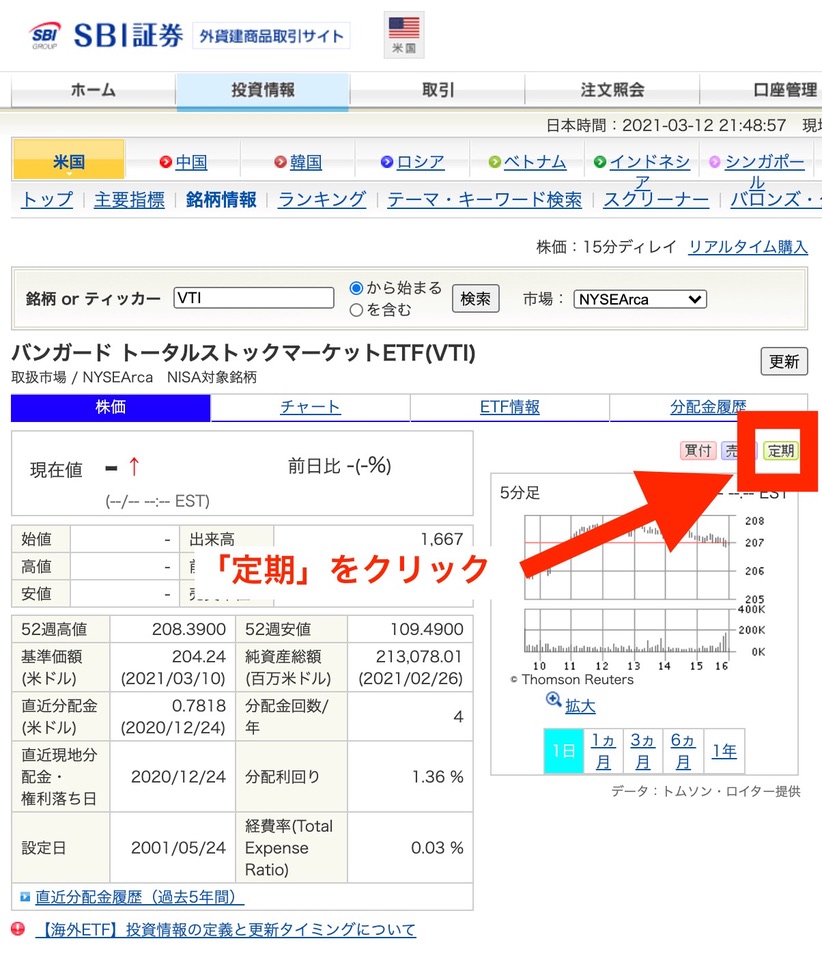This screenshot has height=956, width=822.
Task: Select the から始まる radio button
Action: pos(356,288)
